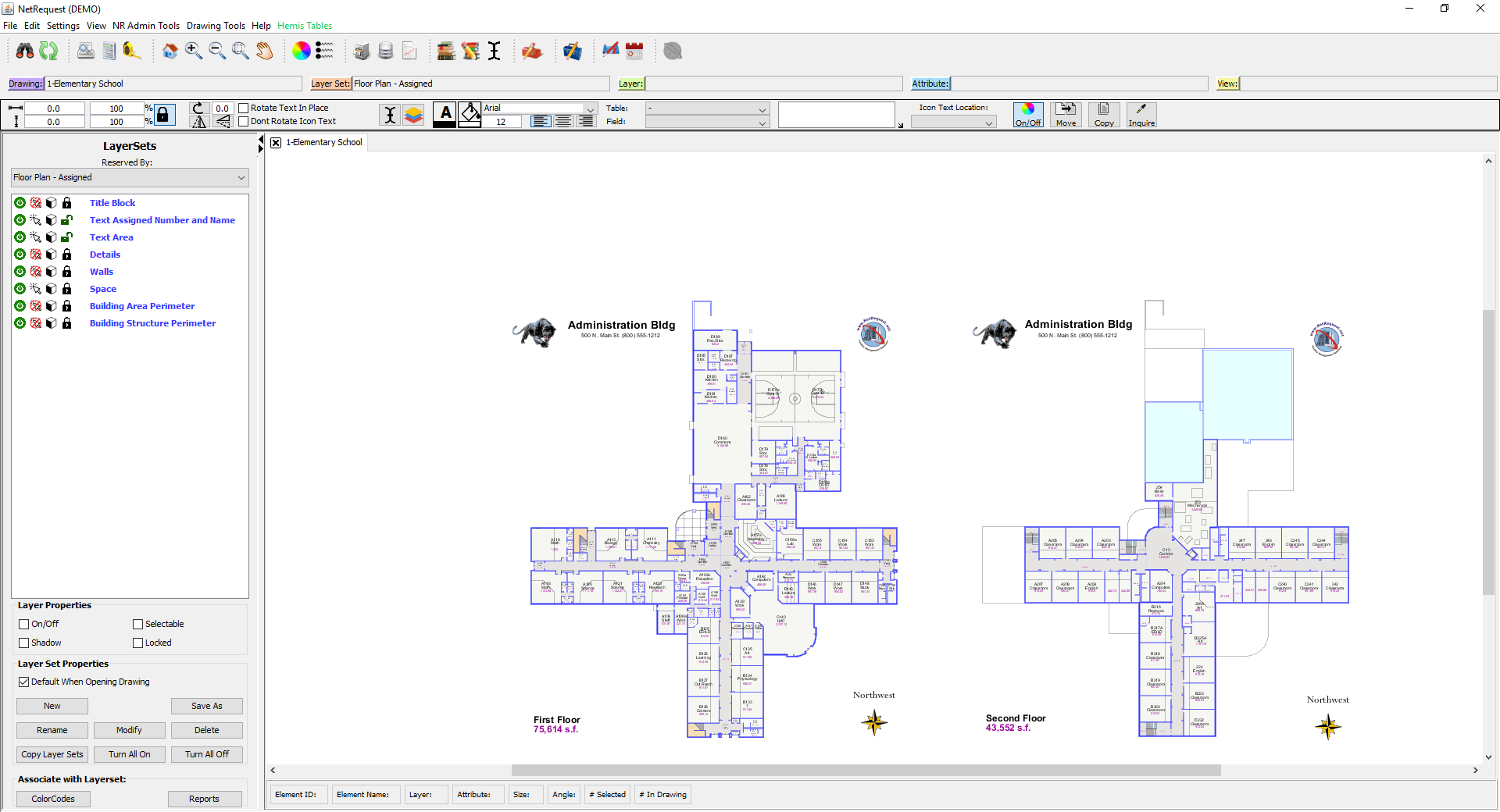Click the Reports button
The height and width of the screenshot is (812, 1500).
tap(204, 800)
